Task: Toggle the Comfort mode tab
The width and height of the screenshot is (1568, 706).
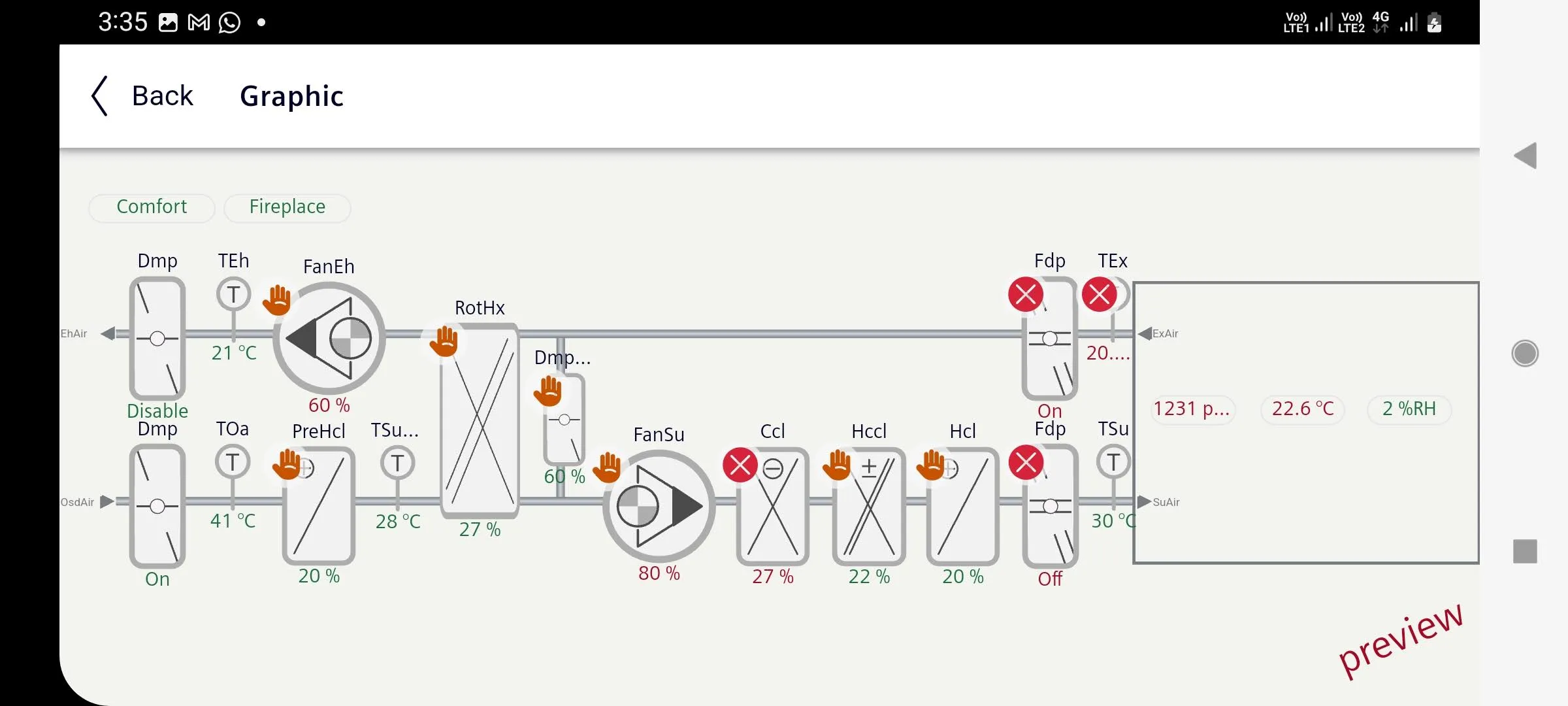Action: point(151,207)
